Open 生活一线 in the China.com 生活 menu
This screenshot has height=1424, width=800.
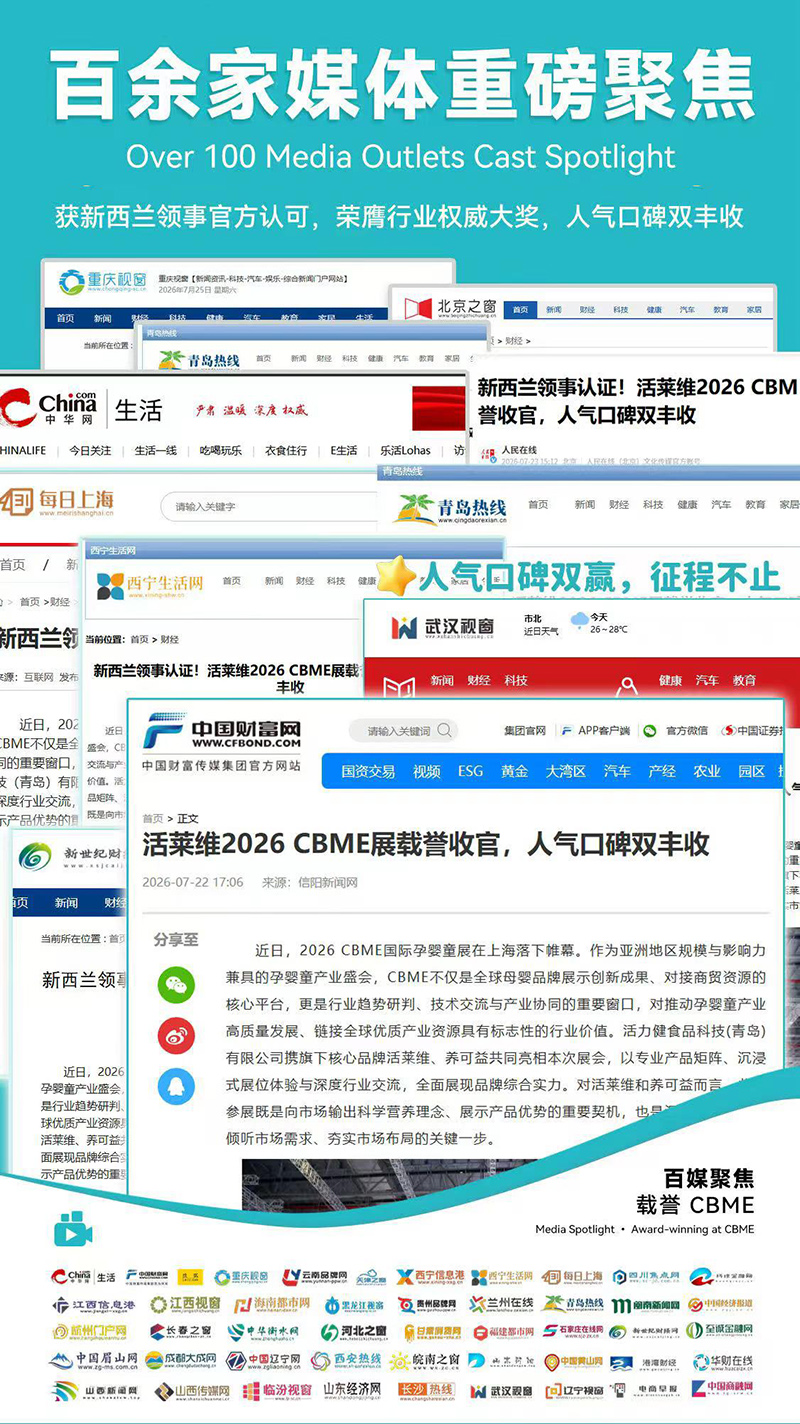click(x=156, y=450)
